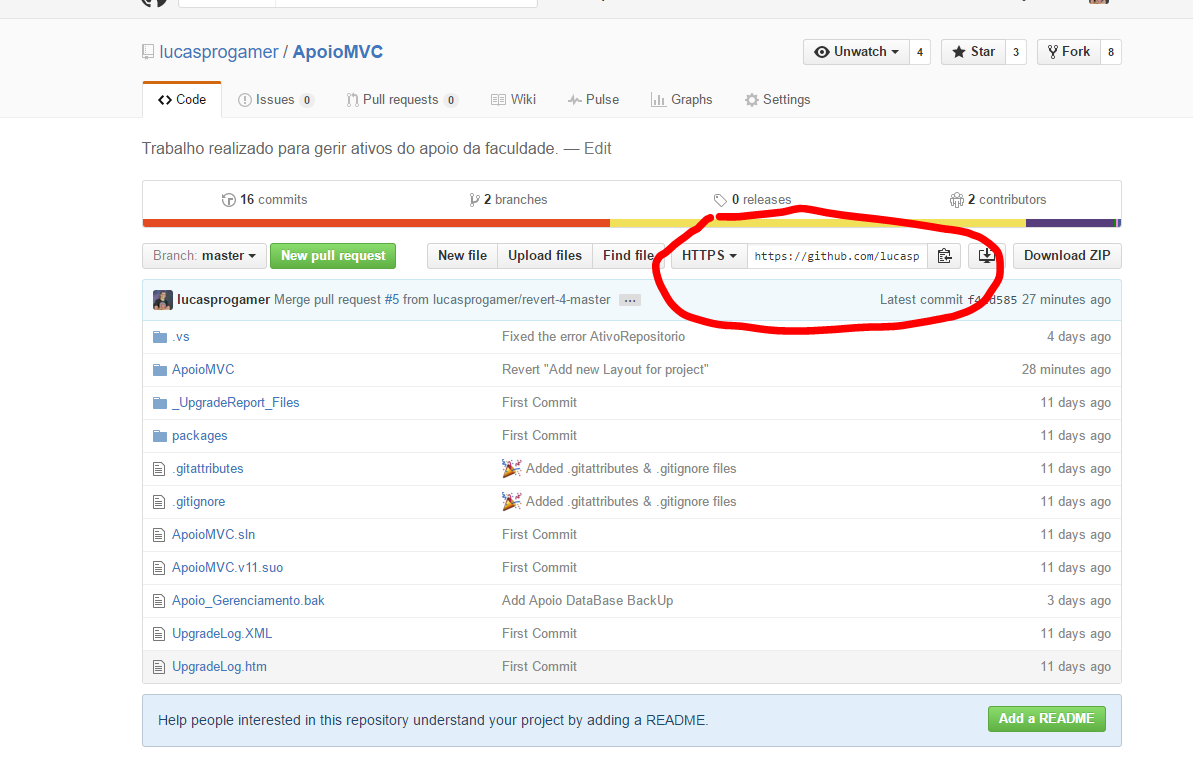Viewport: 1193px width, 782px height.
Task: Click the contributors people icon
Action: 956,200
